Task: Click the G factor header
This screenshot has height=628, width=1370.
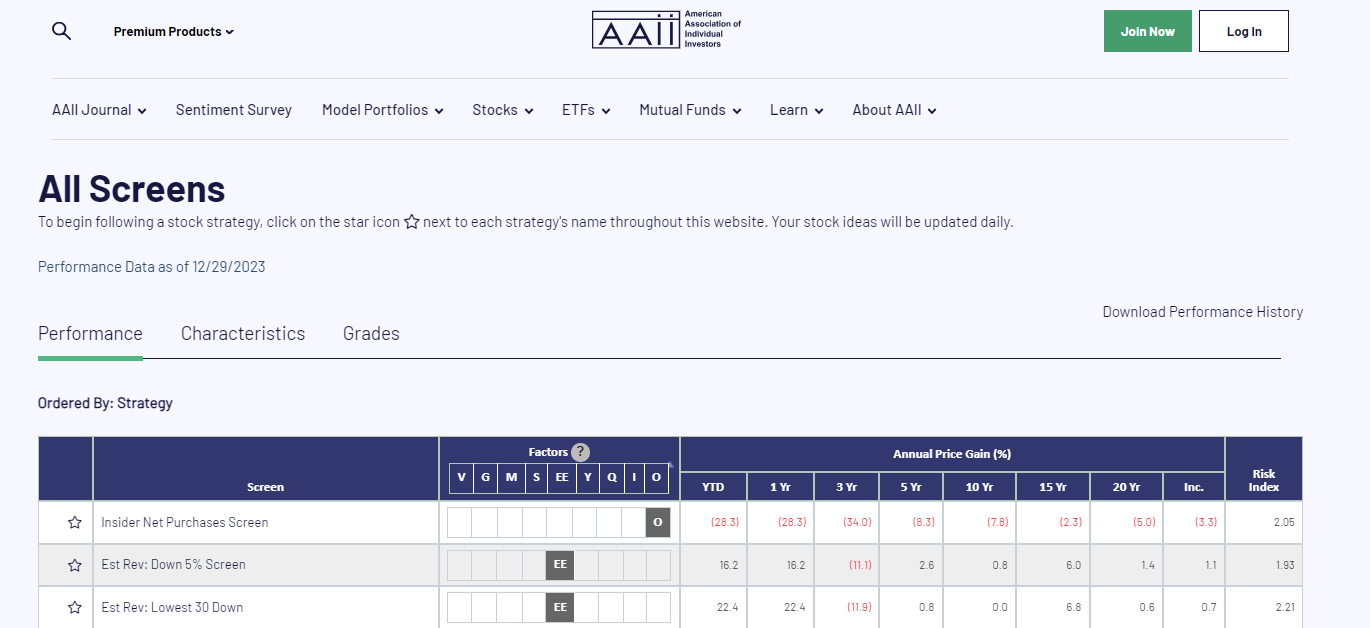Action: [486, 477]
